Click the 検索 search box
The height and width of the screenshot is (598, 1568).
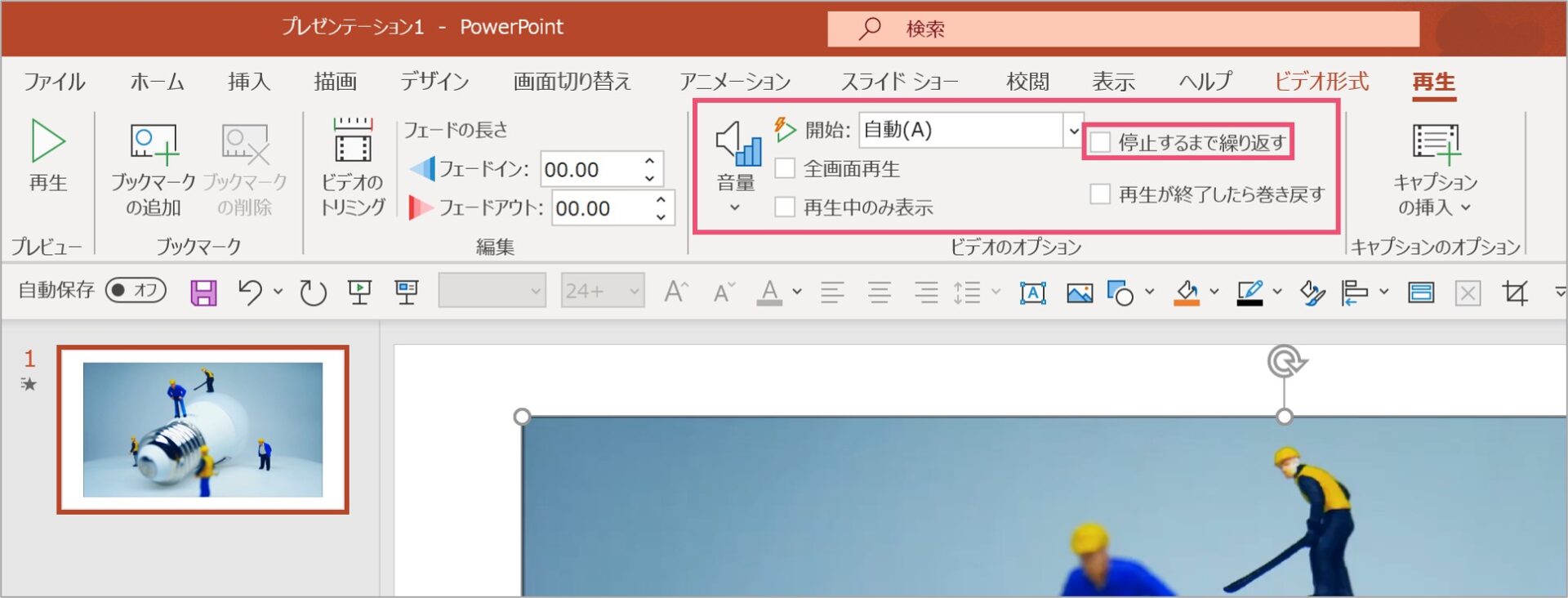point(1124,29)
